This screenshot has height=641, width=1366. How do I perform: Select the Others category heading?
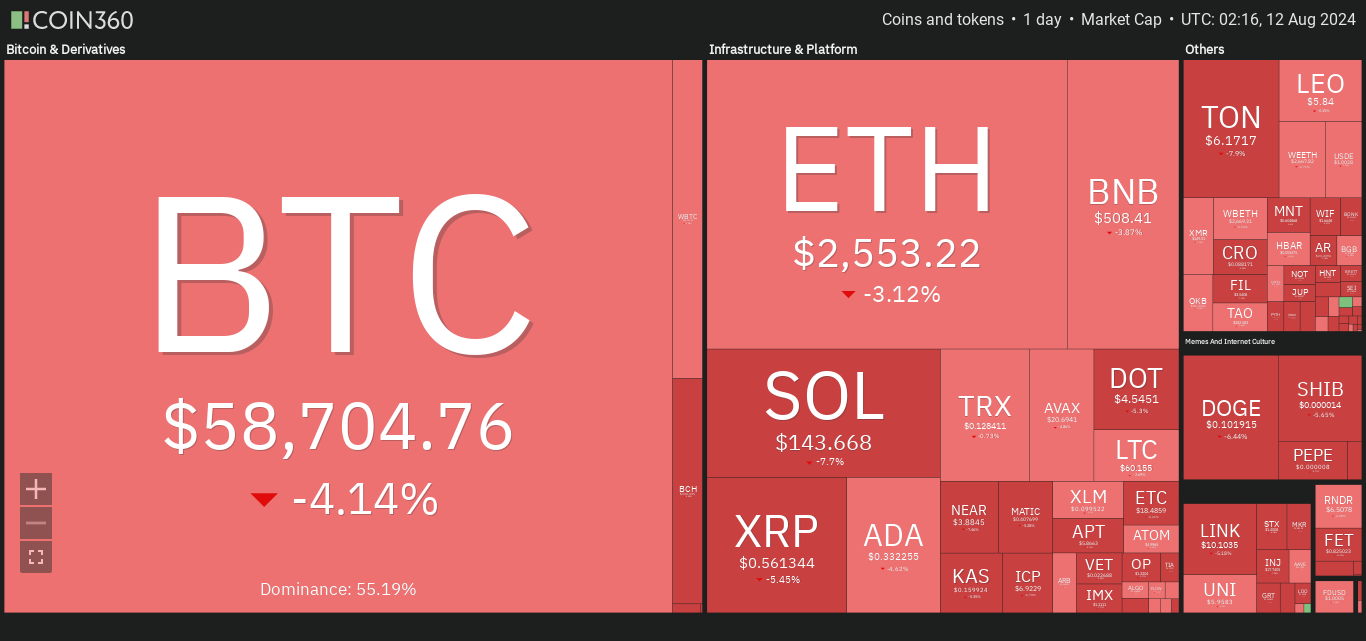(1204, 49)
